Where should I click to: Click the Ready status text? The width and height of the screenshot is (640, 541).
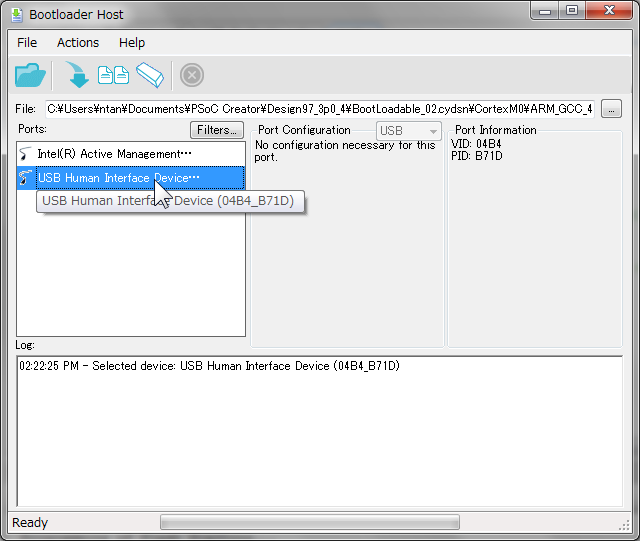30,523
